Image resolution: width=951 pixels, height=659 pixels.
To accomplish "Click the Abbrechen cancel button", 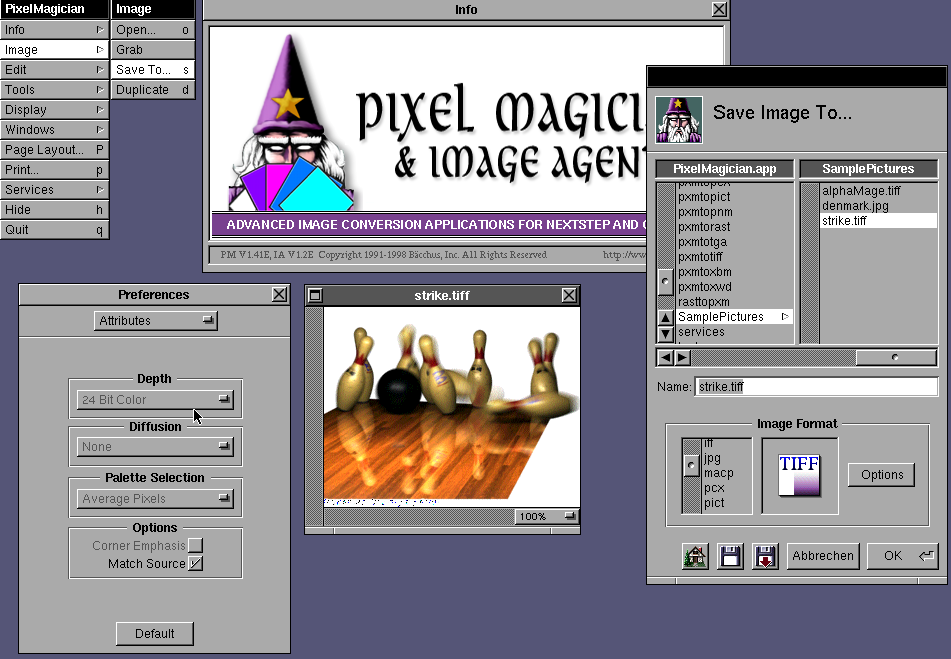I will [822, 556].
